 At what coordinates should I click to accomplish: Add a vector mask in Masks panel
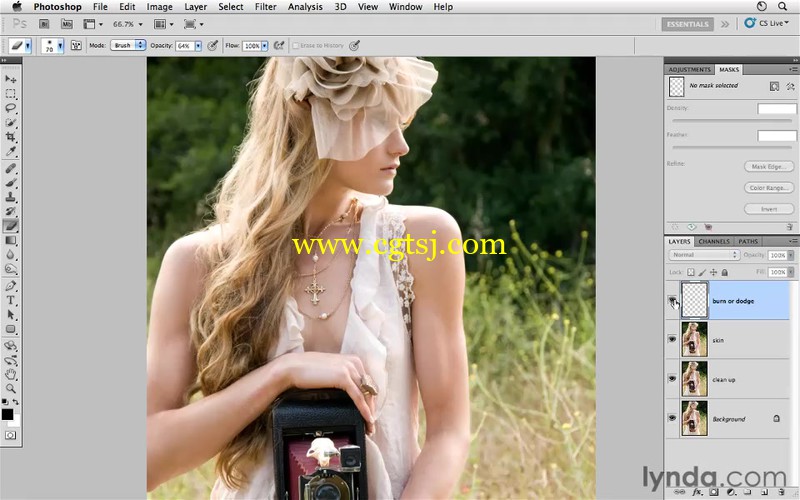(790, 86)
